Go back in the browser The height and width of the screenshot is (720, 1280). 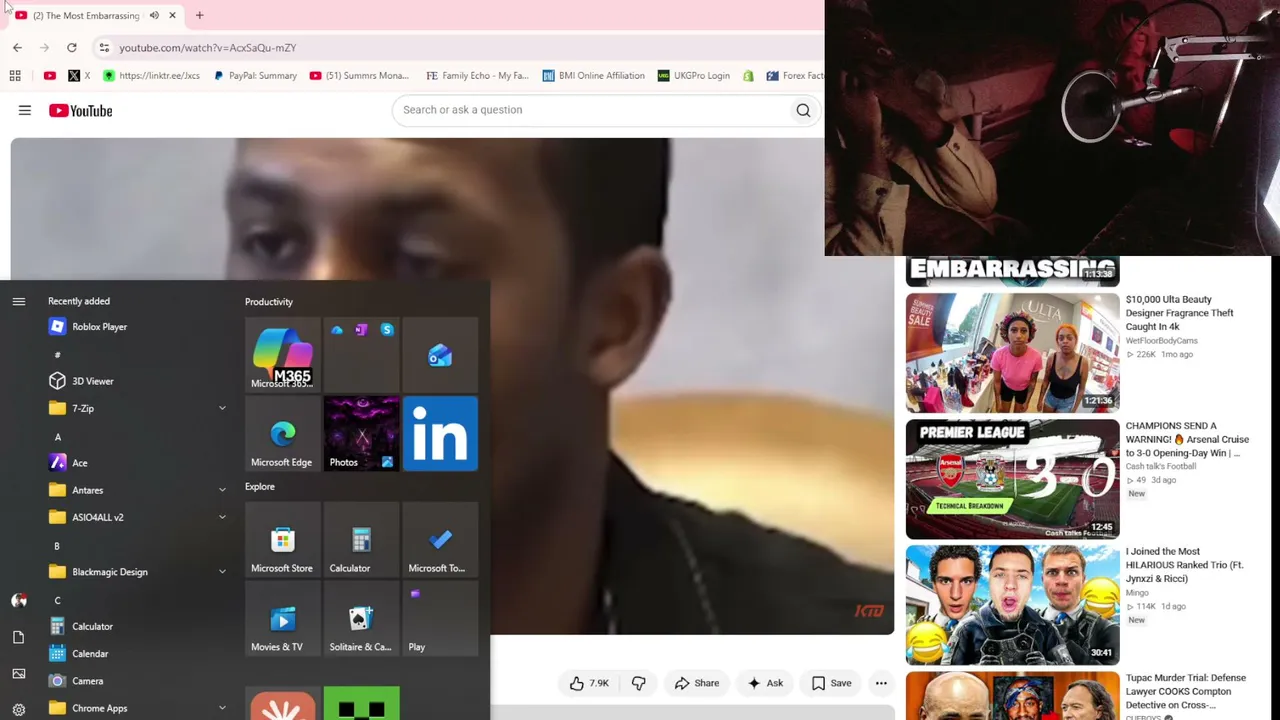pyautogui.click(x=17, y=48)
